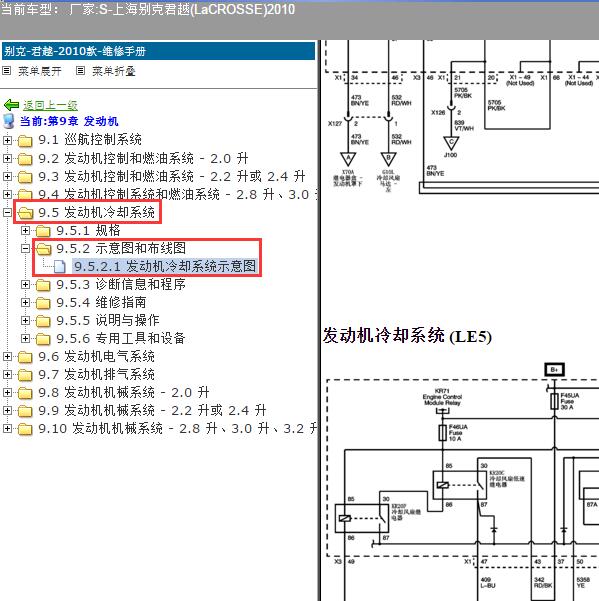Select 9.3 发动机控制和燃油系统 2.2 升或 2.4 升 label
Image resolution: width=599 pixels, height=601 pixels.
[x=172, y=176]
